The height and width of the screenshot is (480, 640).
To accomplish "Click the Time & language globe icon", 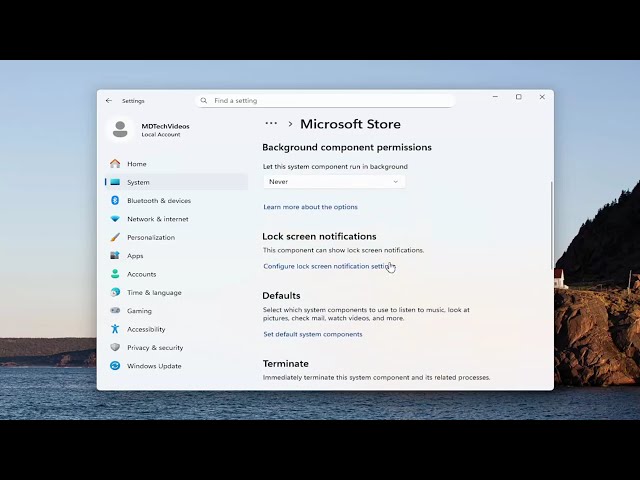I will click(115, 292).
